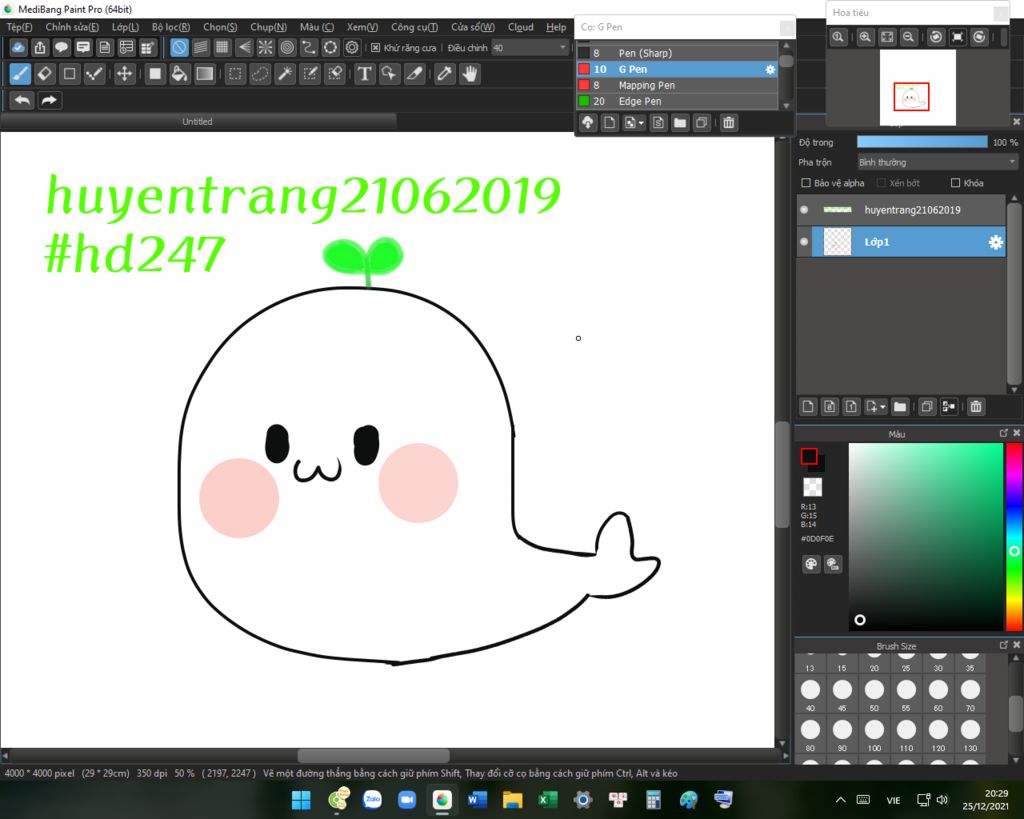Image resolution: width=1024 pixels, height=819 pixels.
Task: Select the Bucket fill tool
Action: [179, 74]
